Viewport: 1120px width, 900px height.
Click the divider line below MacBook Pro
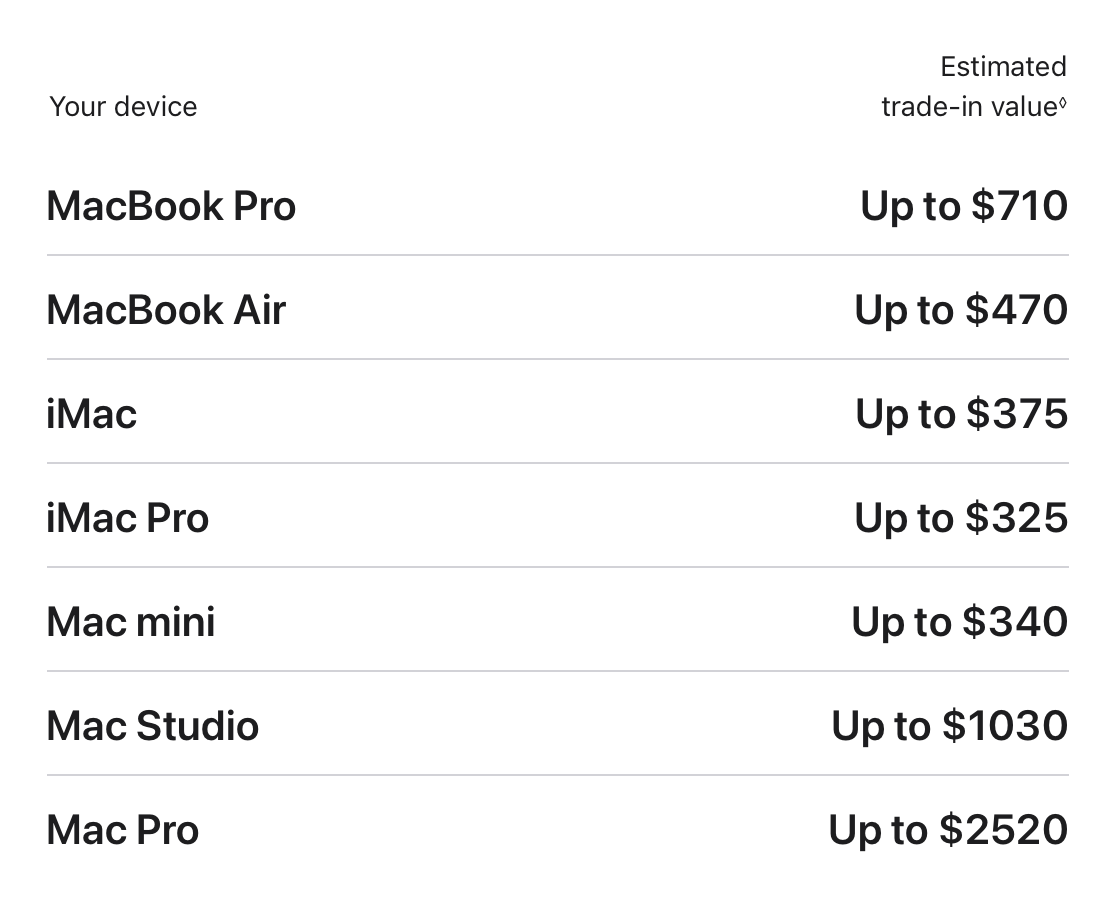click(557, 255)
